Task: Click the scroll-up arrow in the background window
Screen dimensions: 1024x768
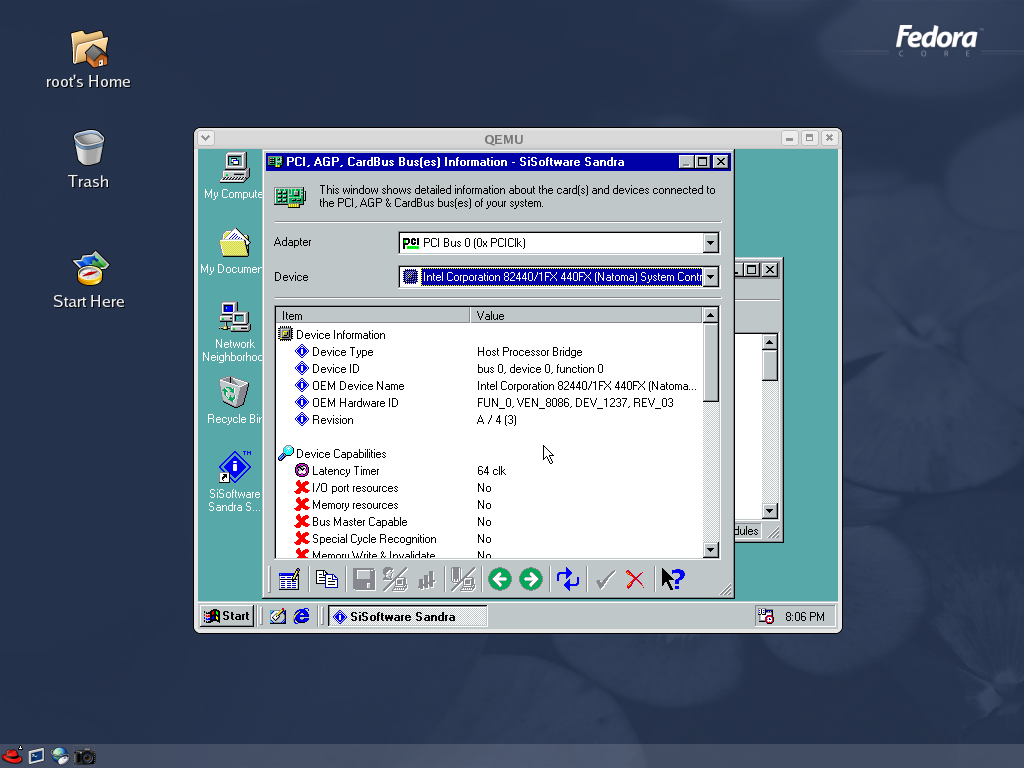Action: pyautogui.click(x=769, y=342)
